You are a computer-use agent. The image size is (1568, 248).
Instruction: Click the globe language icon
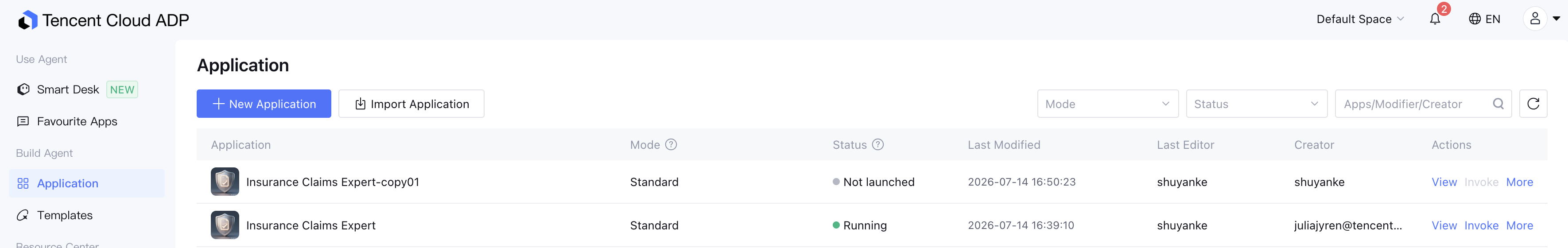(x=1474, y=19)
